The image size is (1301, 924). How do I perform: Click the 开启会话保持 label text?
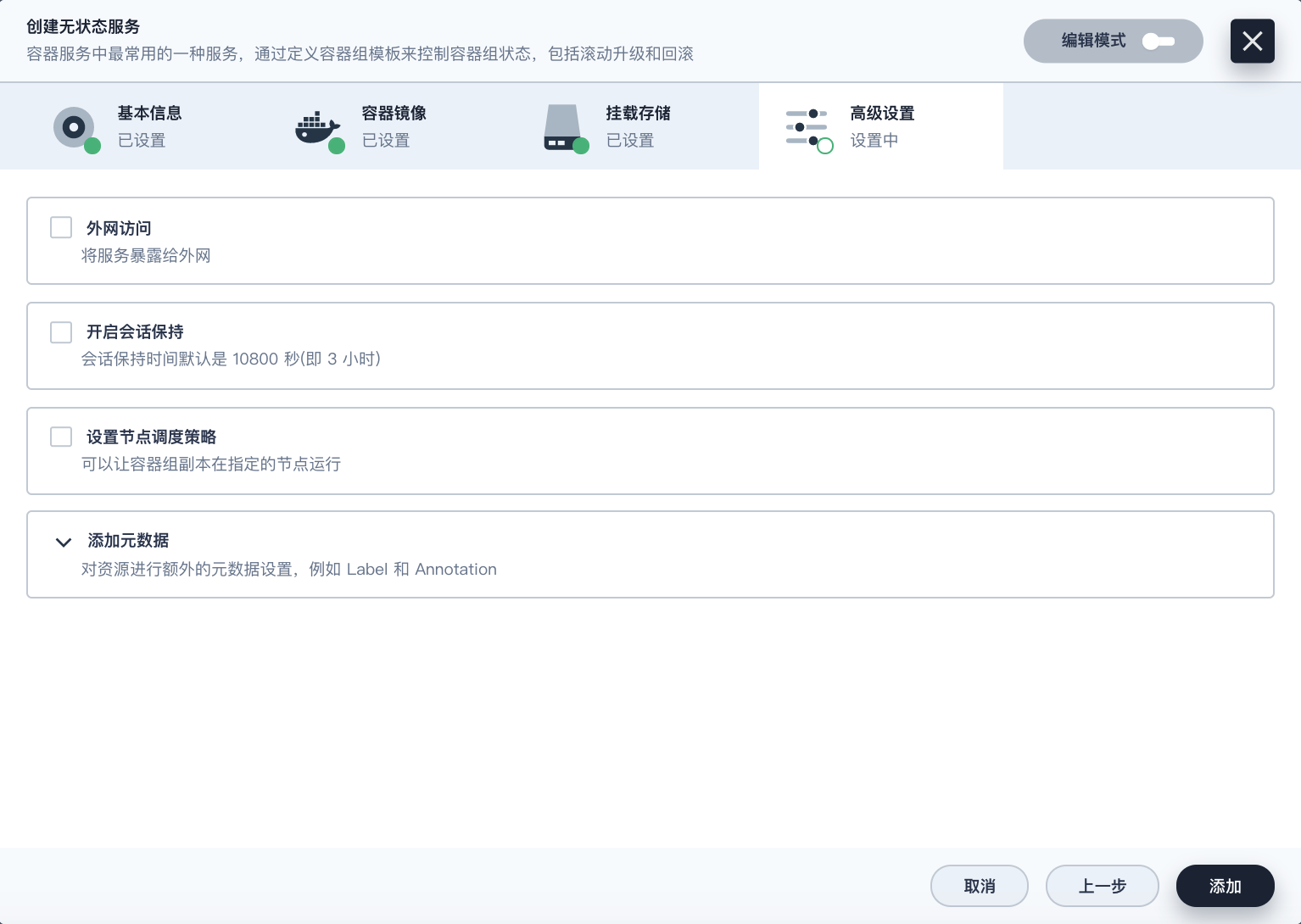(x=135, y=331)
